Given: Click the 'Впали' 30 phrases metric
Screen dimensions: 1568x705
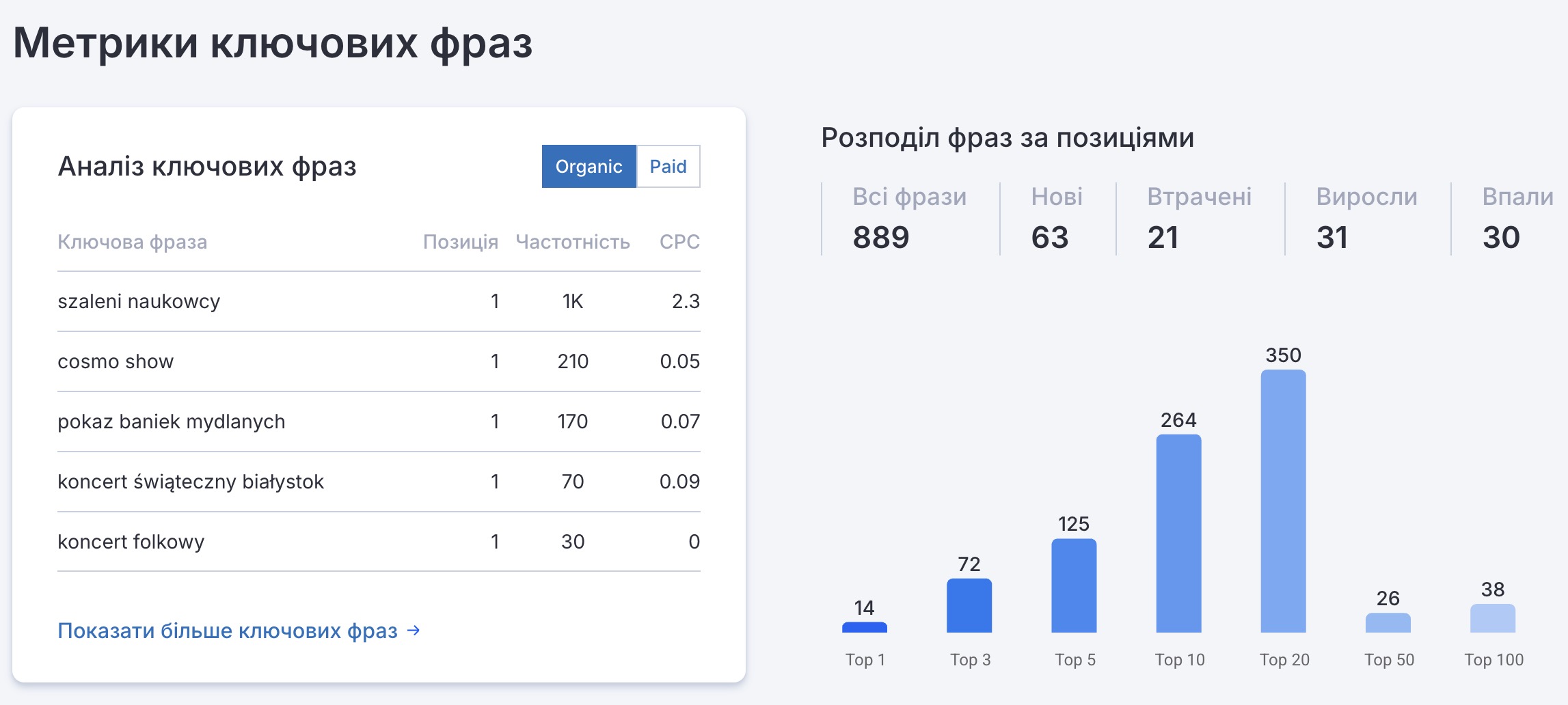Looking at the screenshot, I should (x=1517, y=219).
